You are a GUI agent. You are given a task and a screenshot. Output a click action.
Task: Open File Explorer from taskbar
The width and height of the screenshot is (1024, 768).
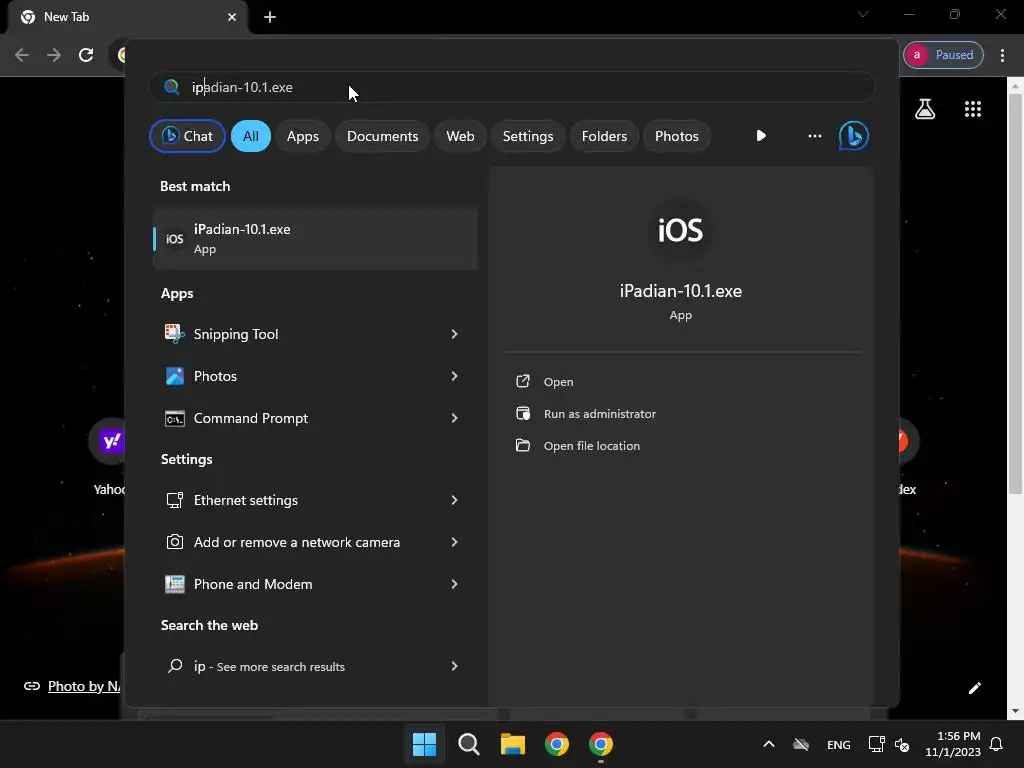(513, 744)
